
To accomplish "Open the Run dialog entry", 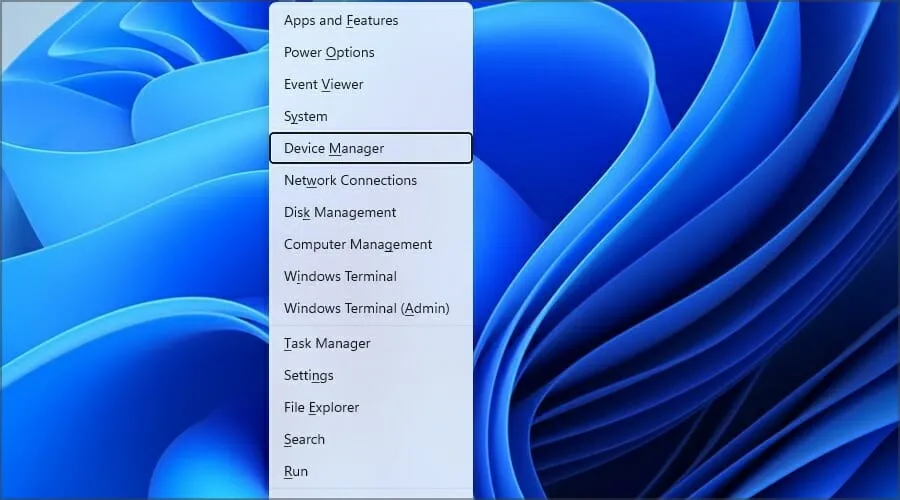I will (295, 472).
